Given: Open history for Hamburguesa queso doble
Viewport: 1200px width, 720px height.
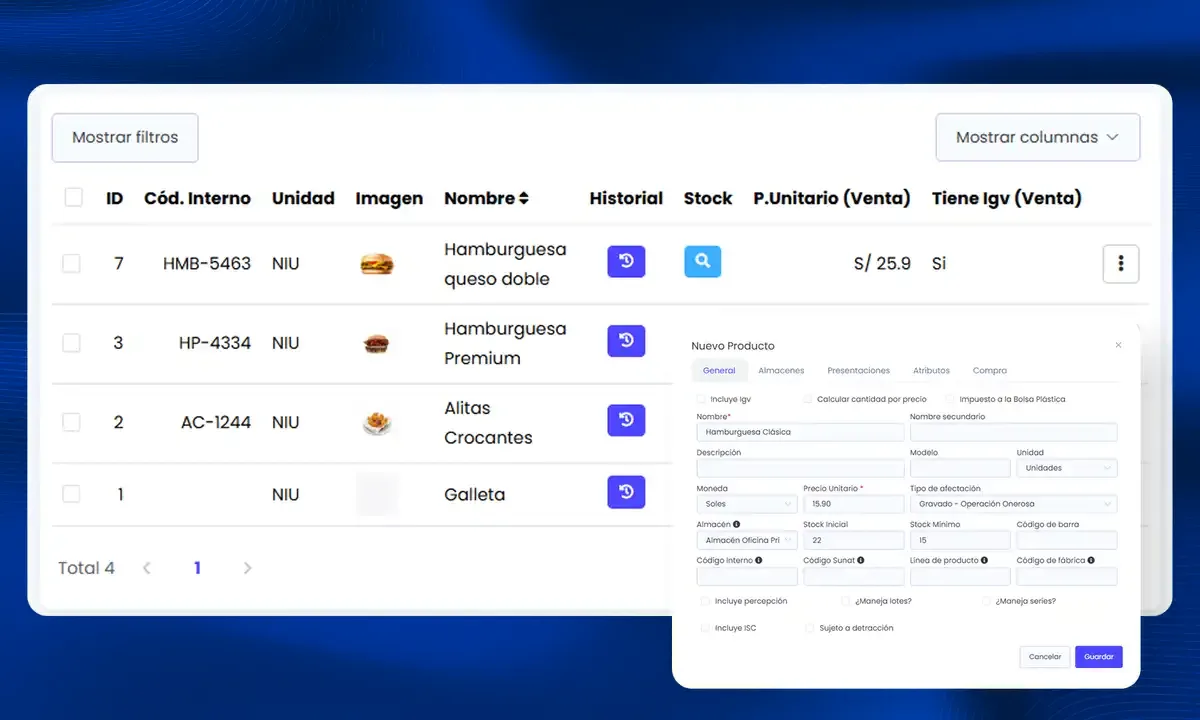Looking at the screenshot, I should [x=626, y=262].
